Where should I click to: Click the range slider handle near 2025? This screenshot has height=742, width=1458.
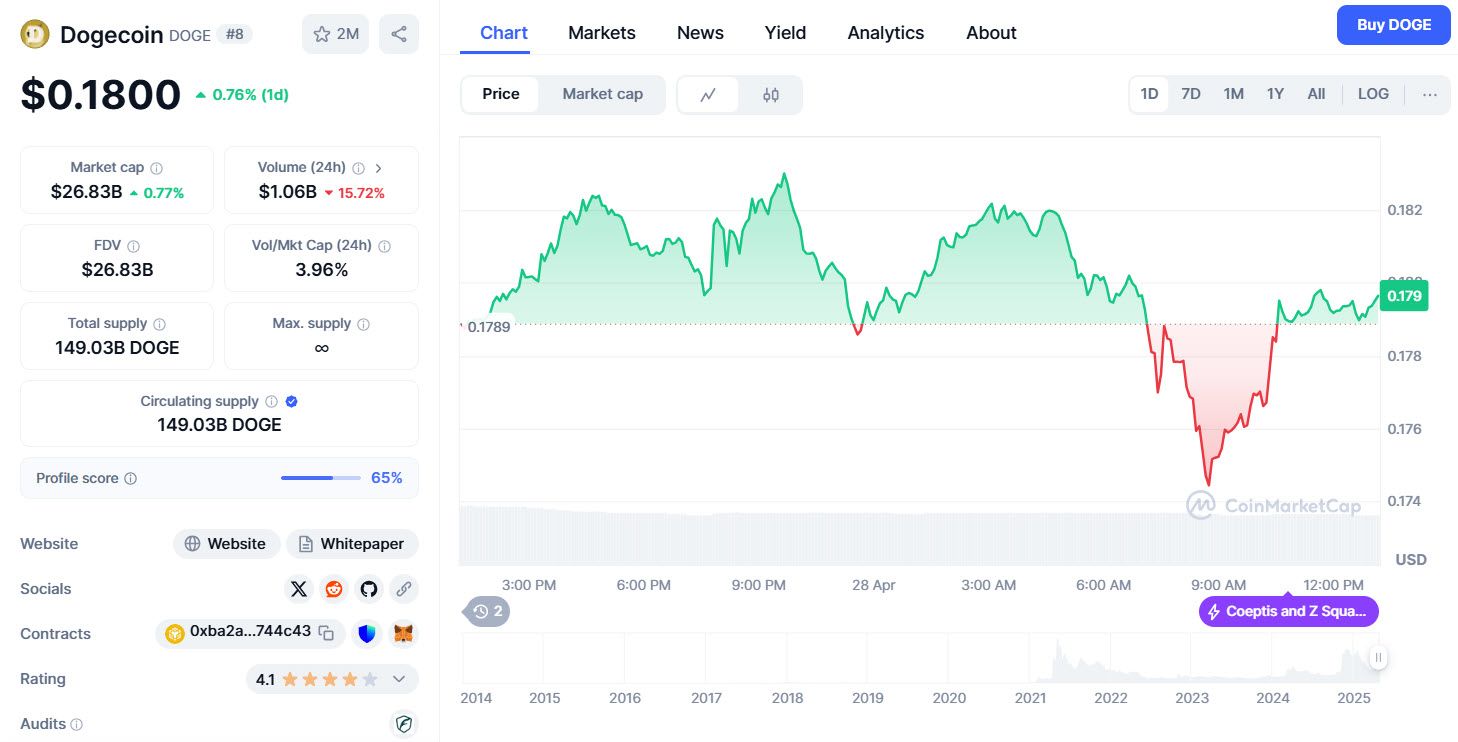(x=1378, y=657)
